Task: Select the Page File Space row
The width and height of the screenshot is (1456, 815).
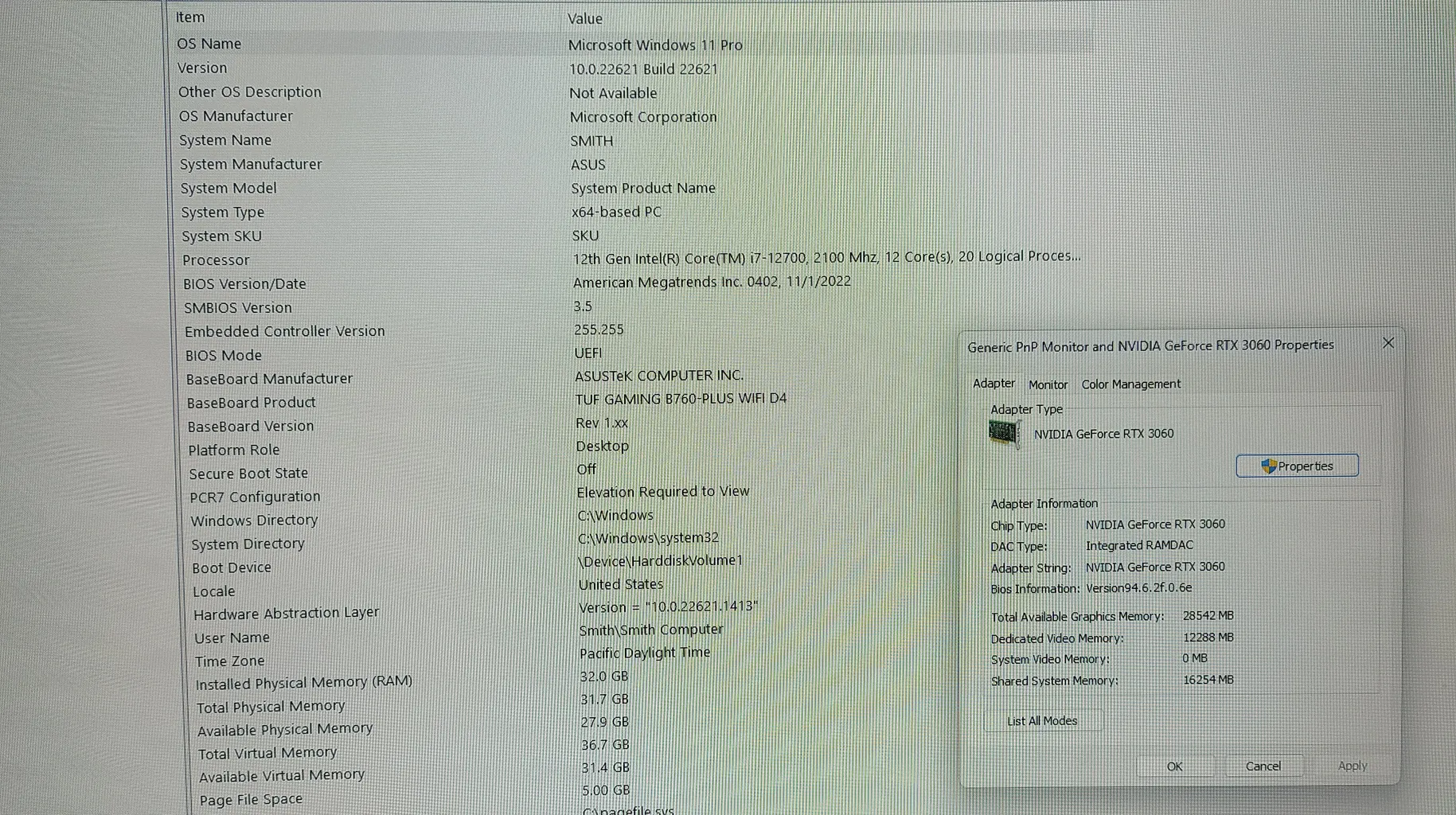Action: [x=251, y=800]
